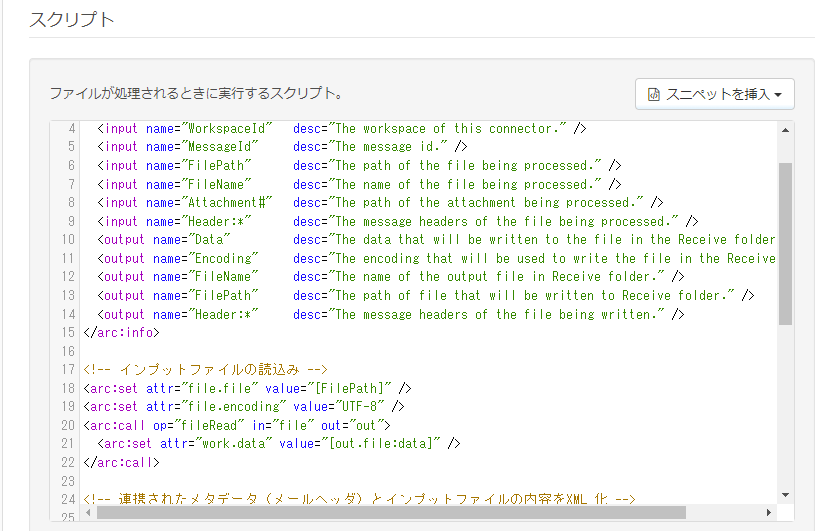The image size is (833, 531).
Task: Click the vertical scrollbar down arrow
Action: click(785, 494)
